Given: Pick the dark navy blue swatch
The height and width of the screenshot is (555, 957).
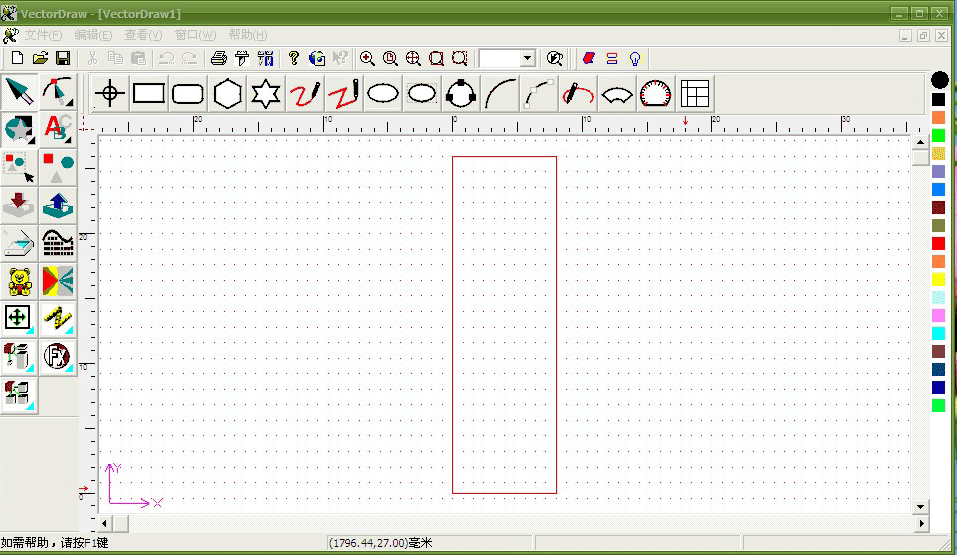Looking at the screenshot, I should (x=939, y=387).
